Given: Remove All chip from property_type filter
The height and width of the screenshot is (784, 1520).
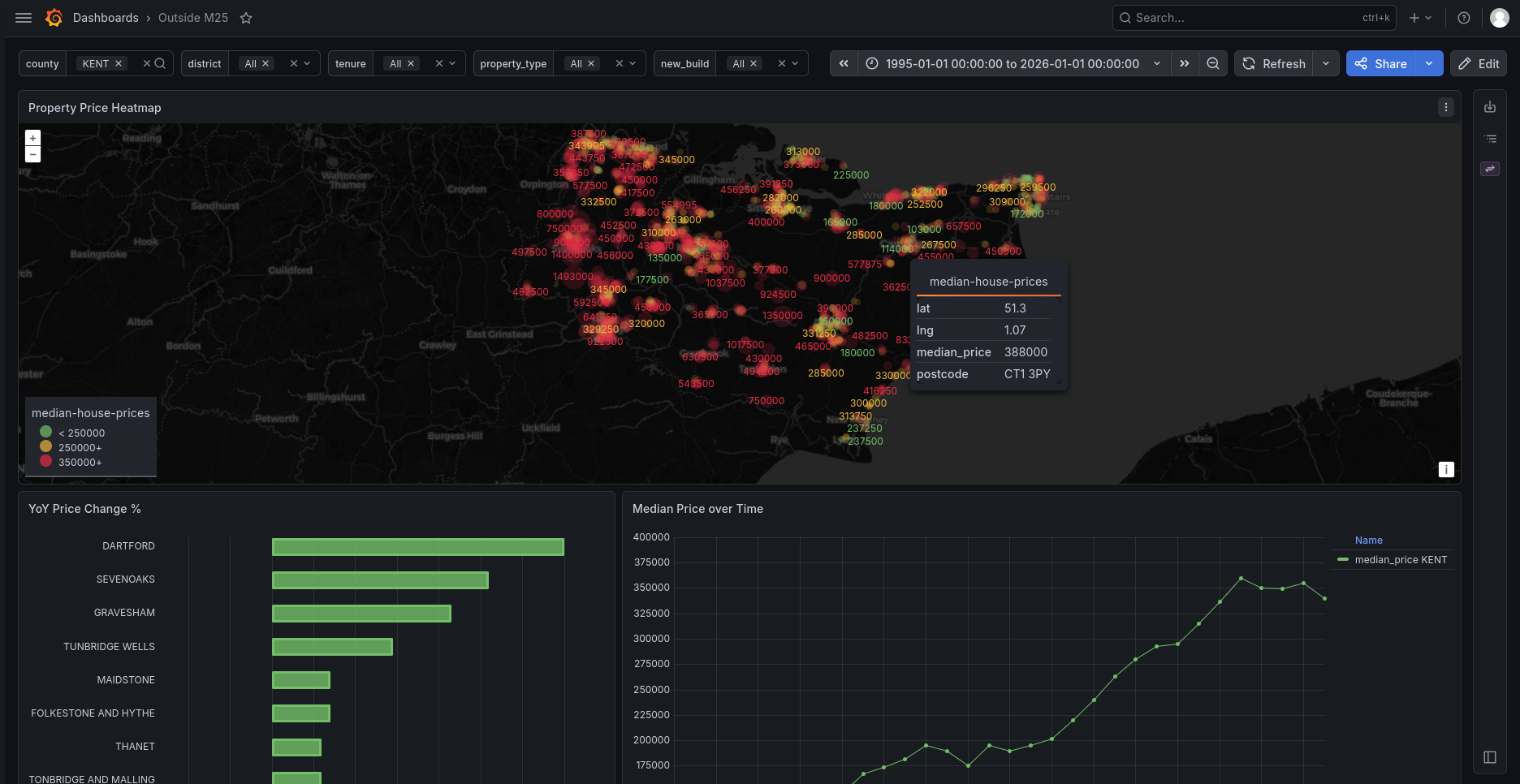Looking at the screenshot, I should pos(591,63).
